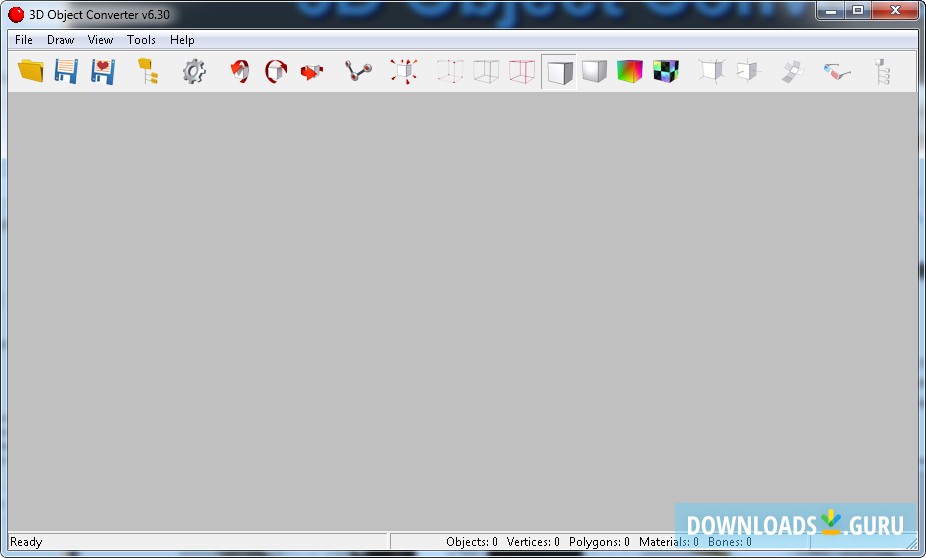Click the cube with red outward arrows icon
Screen dimensions: 926x558
click(403, 71)
